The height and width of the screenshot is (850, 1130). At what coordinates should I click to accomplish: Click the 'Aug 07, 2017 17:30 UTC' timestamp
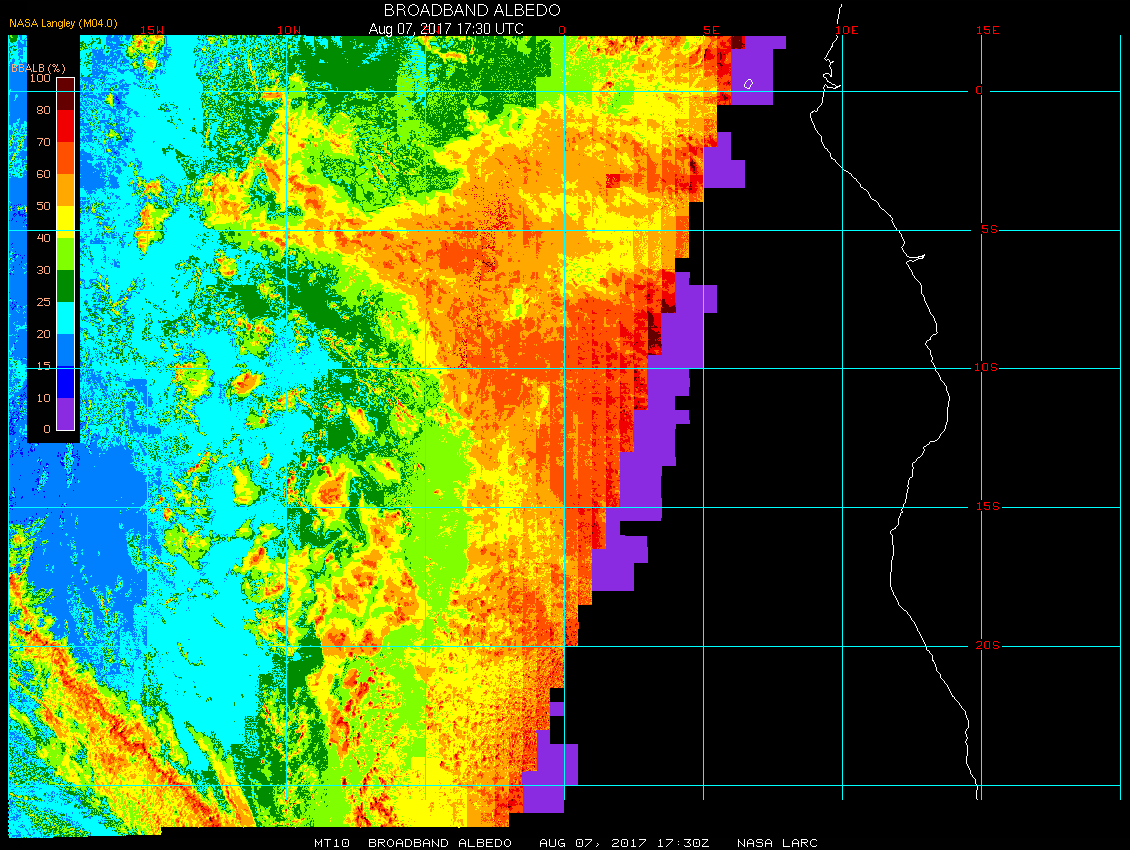click(446, 29)
